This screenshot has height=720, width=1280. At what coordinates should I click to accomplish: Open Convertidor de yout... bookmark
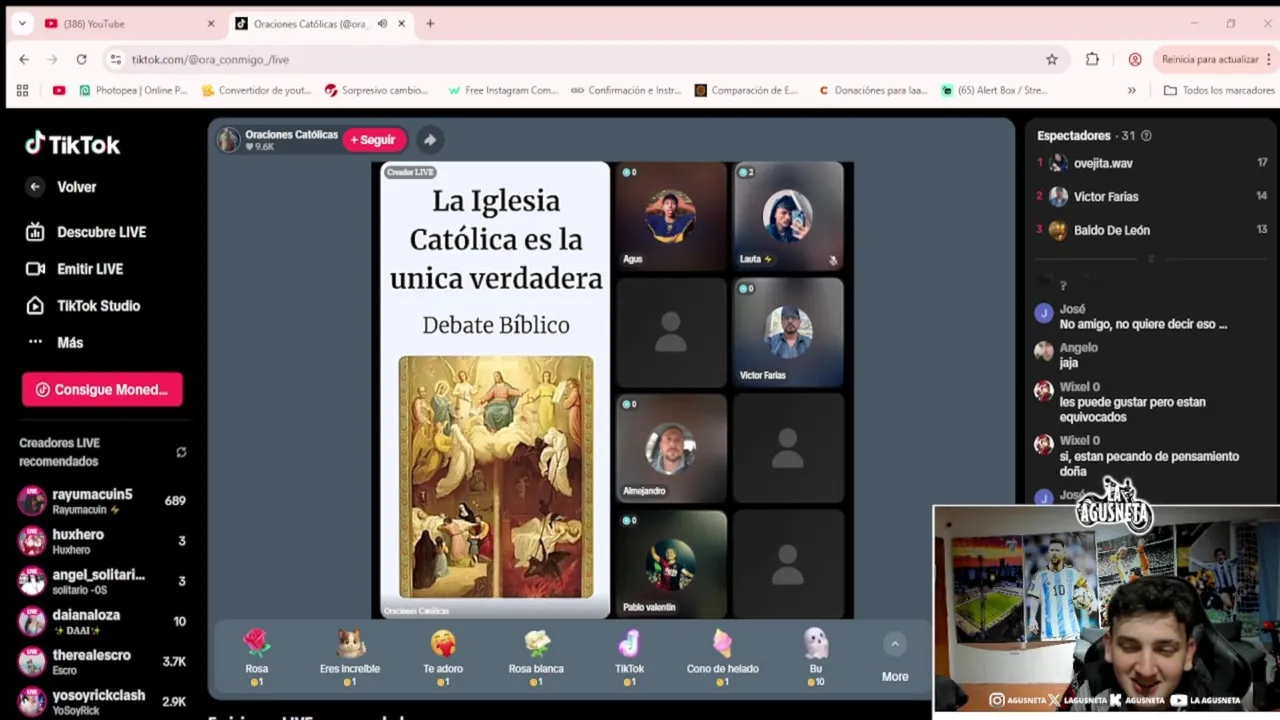tap(256, 90)
